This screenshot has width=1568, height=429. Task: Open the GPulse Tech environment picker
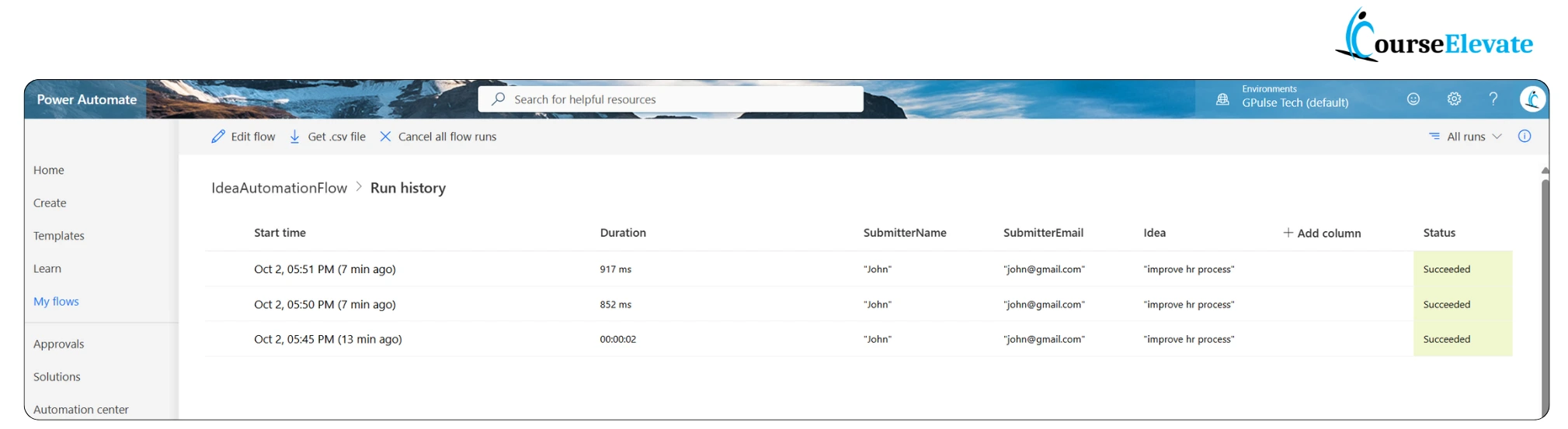coord(1295,102)
